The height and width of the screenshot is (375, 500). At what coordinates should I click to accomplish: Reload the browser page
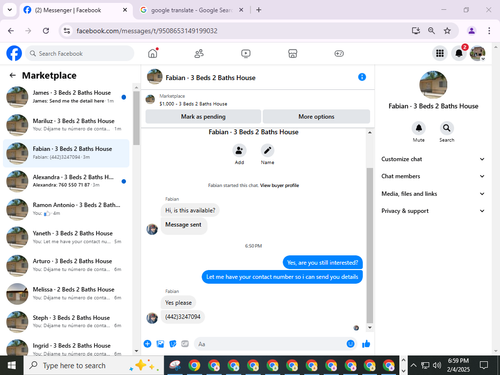(x=46, y=31)
